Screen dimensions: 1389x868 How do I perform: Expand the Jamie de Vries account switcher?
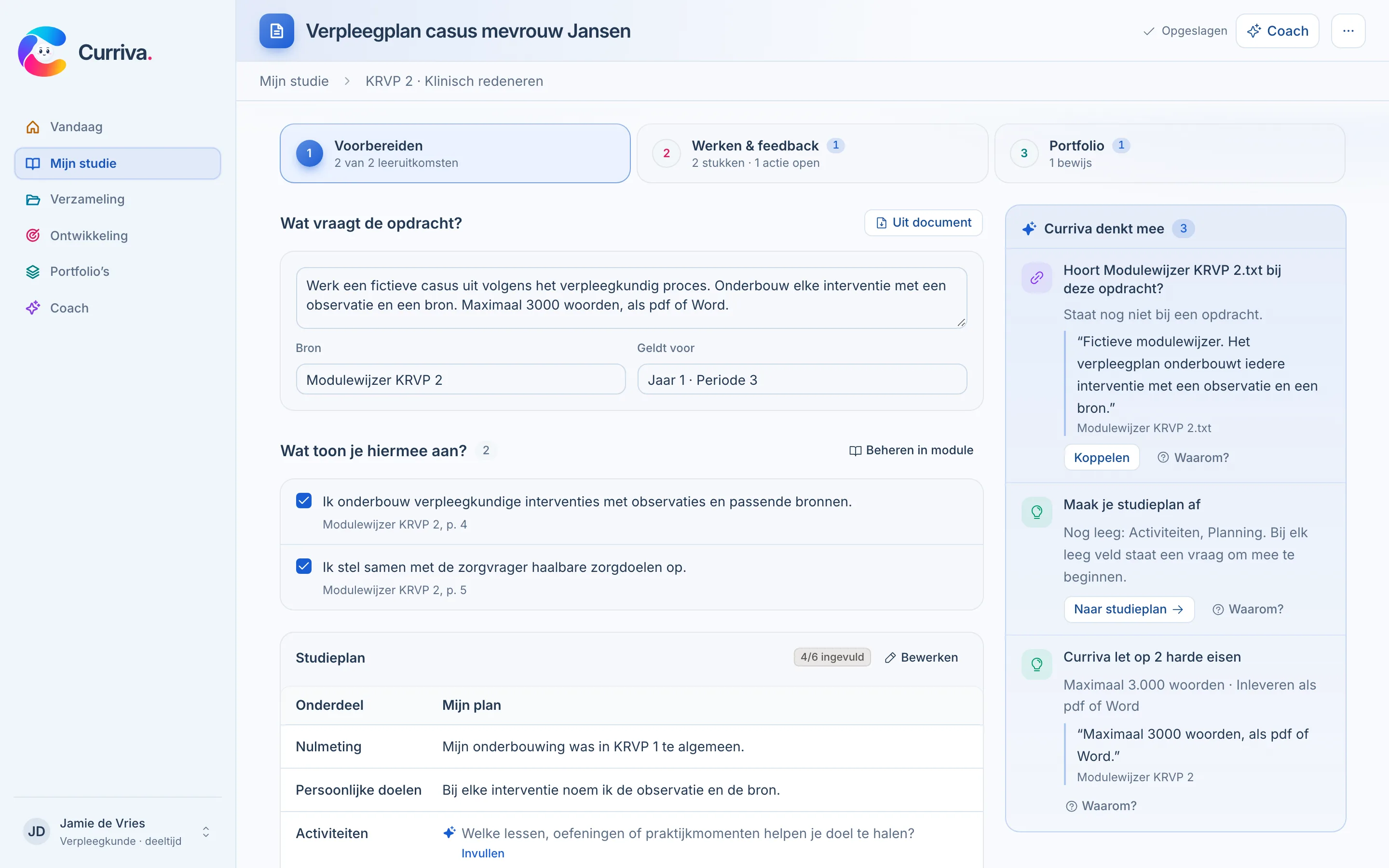click(205, 832)
